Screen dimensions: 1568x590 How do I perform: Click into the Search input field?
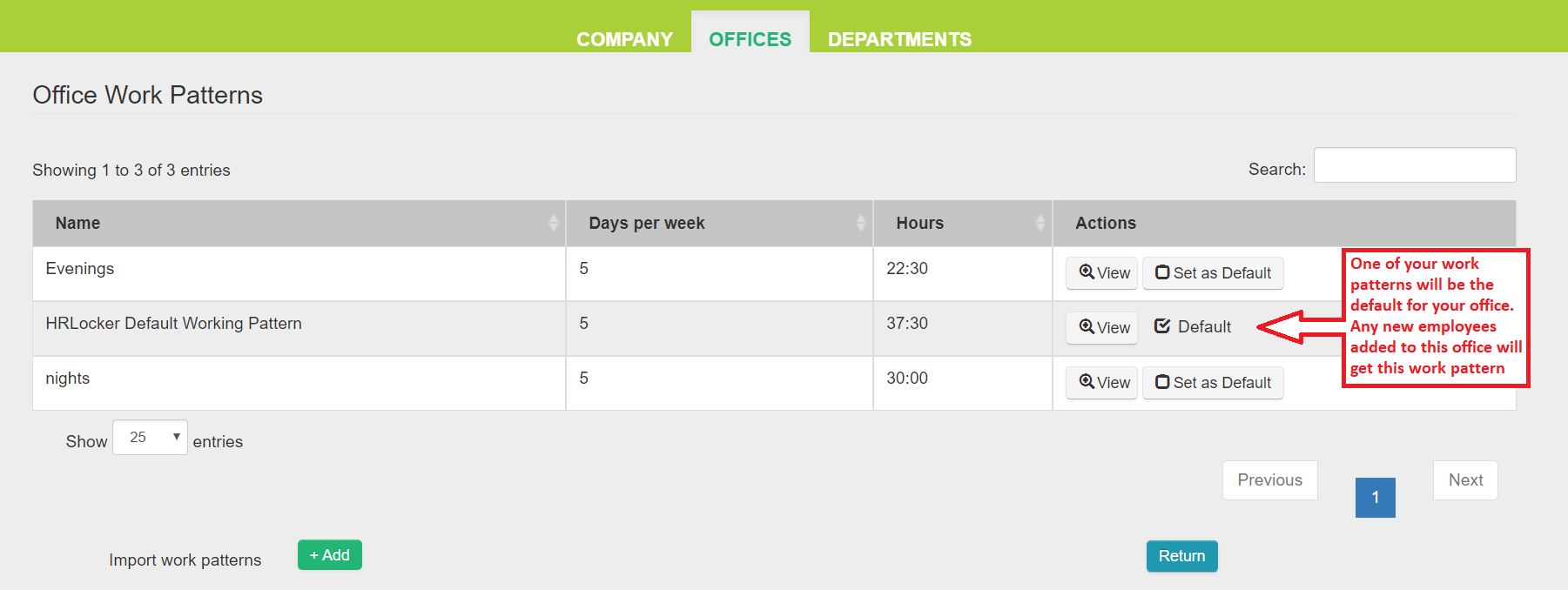[1414, 165]
